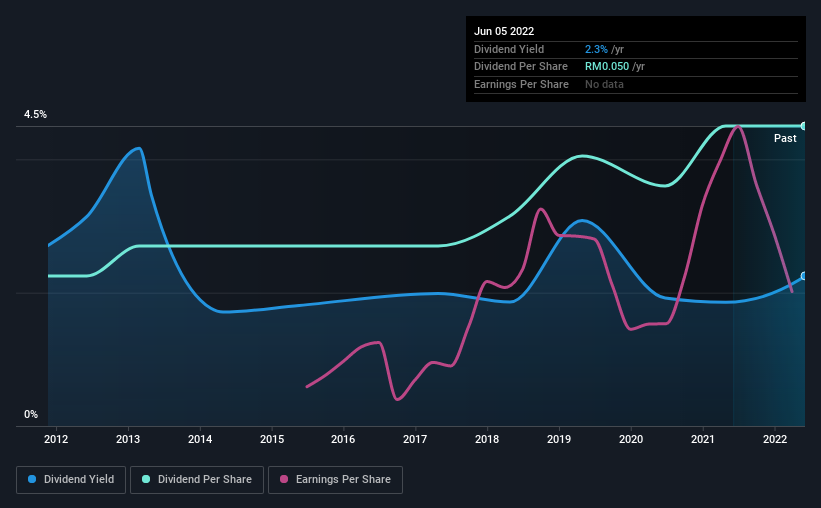The image size is (821, 508).
Task: Click the Jun 05 2022 tooltip date
Action: point(504,31)
